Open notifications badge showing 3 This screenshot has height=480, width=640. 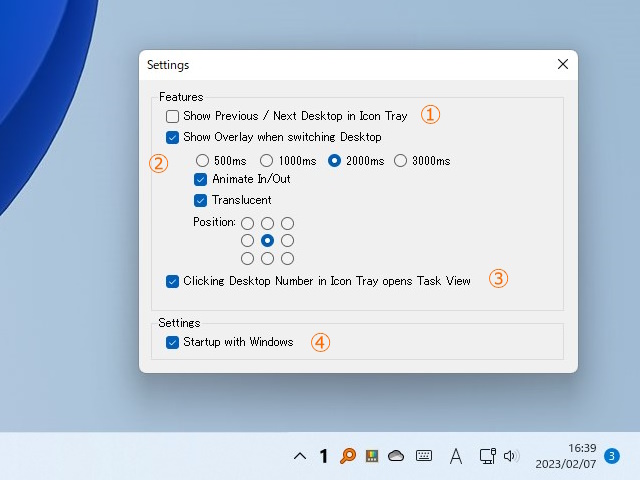612,456
